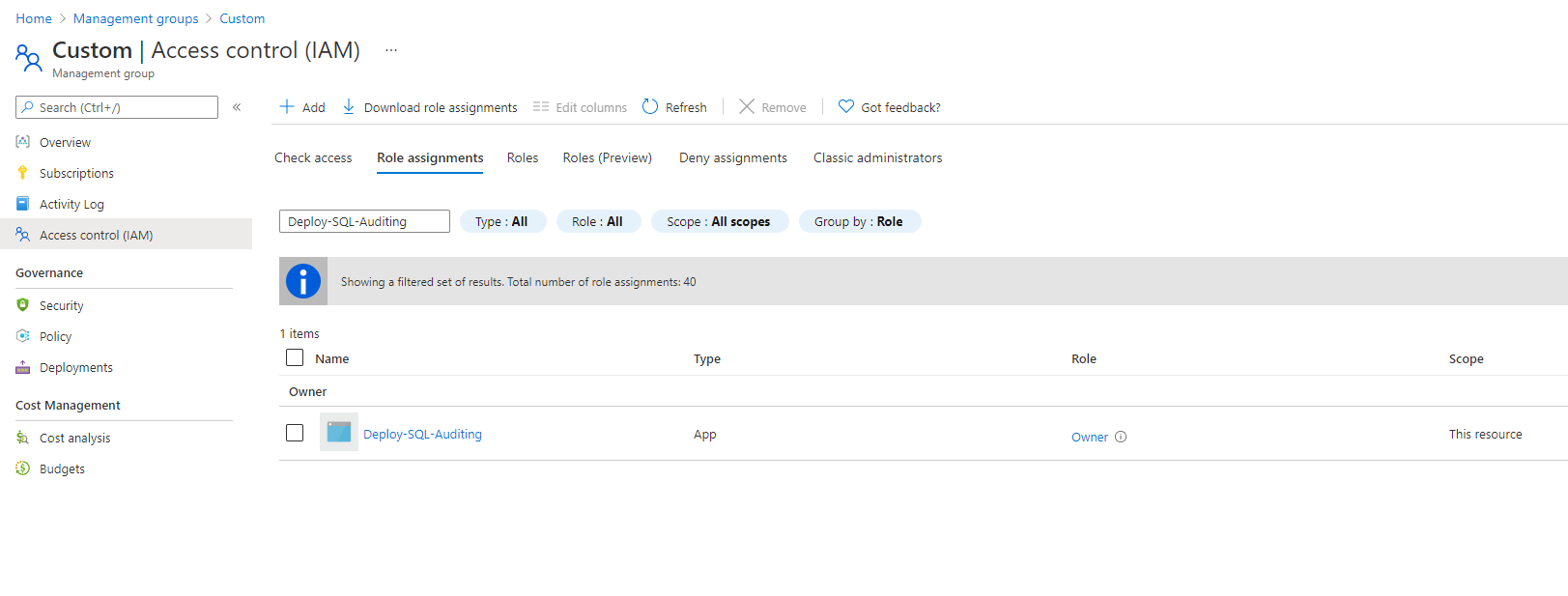Click the Deployments icon in sidebar
1568x596 pixels.
(23, 367)
